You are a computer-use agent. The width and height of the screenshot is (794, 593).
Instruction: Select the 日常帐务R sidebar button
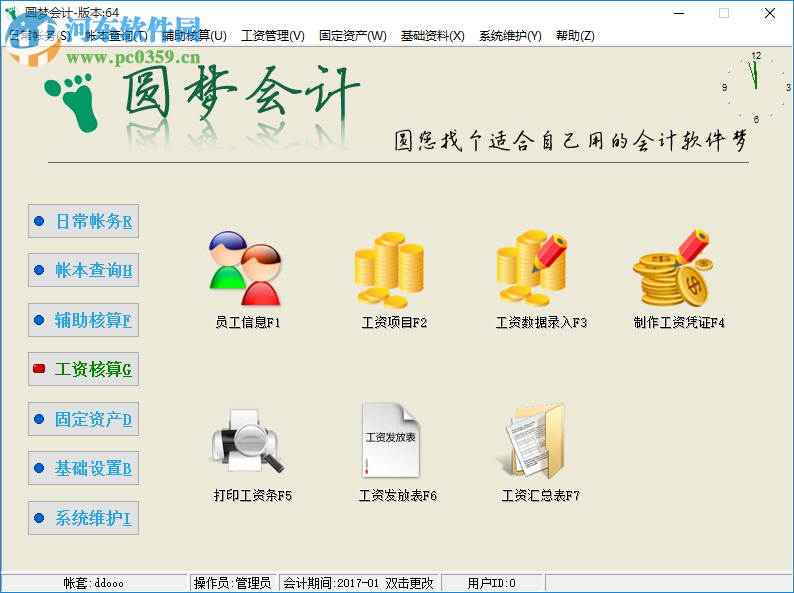click(x=84, y=221)
